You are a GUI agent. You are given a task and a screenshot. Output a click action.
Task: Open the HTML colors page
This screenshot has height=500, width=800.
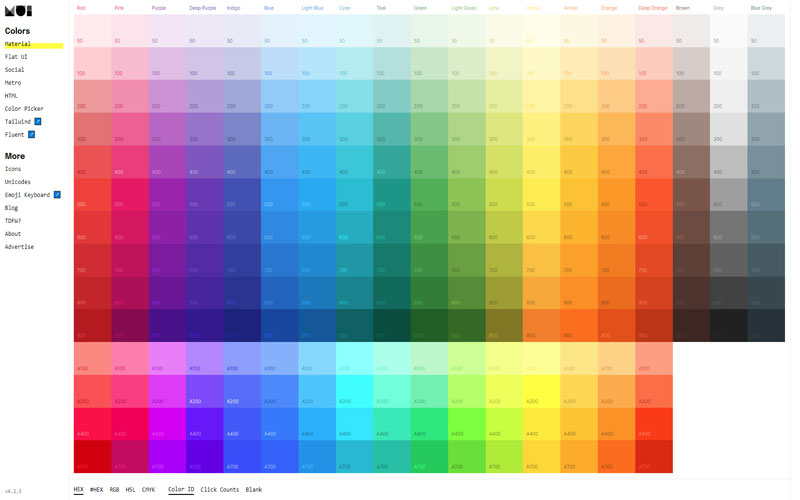click(x=11, y=95)
